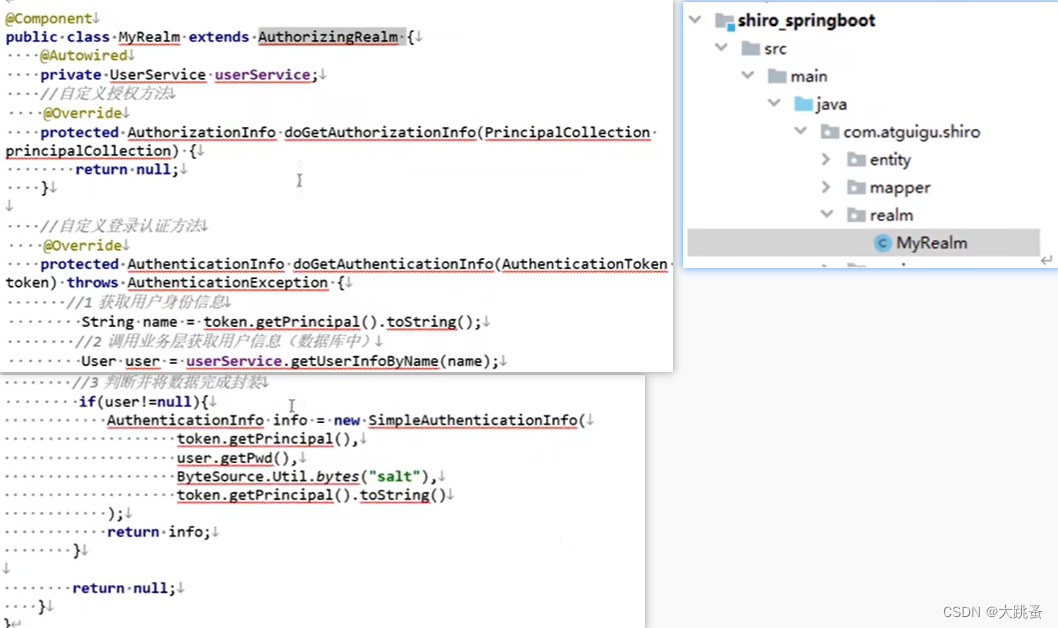Click 'String name' variable declaration
1058x628 pixels.
130,322
